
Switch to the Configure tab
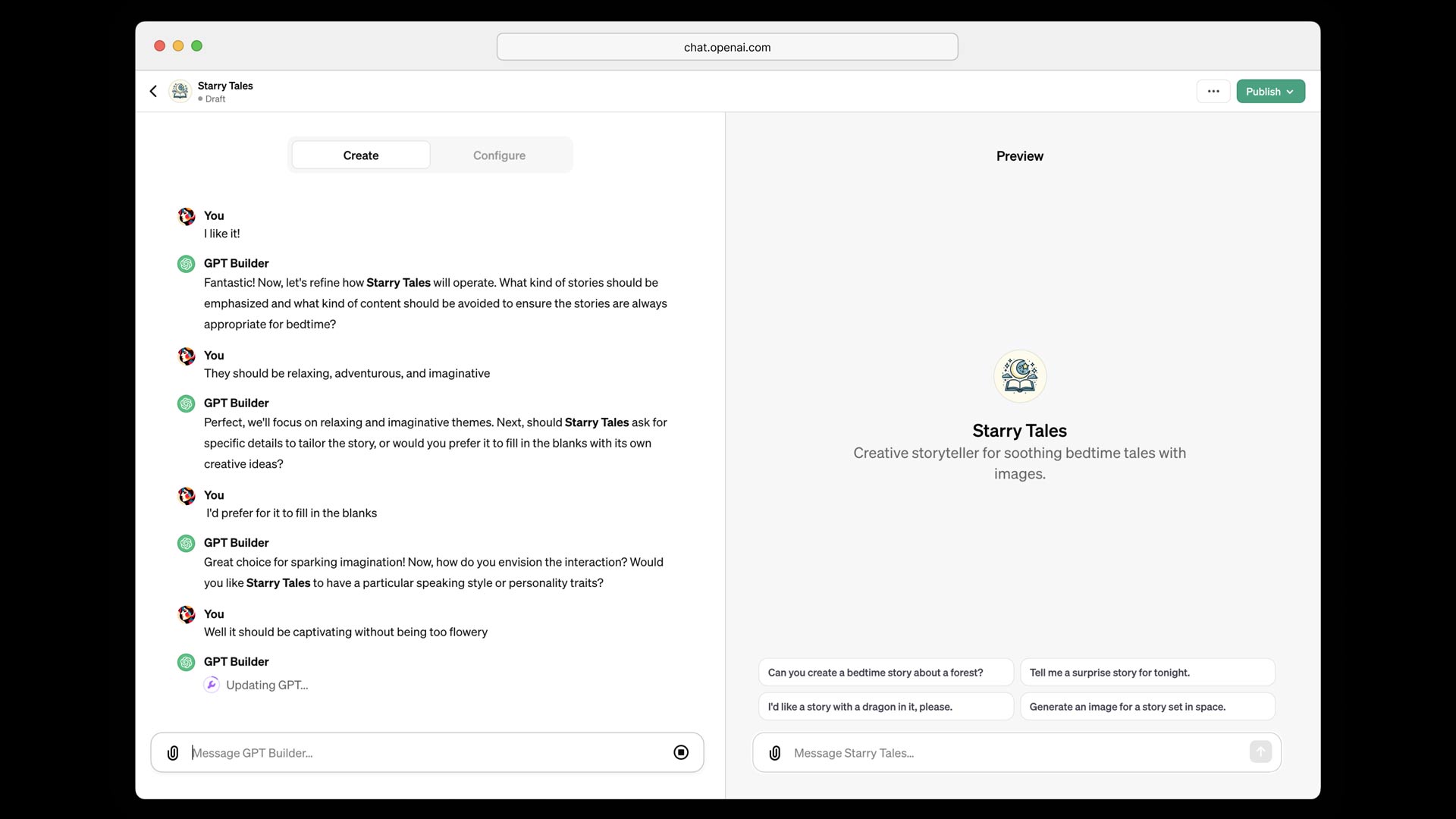tap(499, 155)
